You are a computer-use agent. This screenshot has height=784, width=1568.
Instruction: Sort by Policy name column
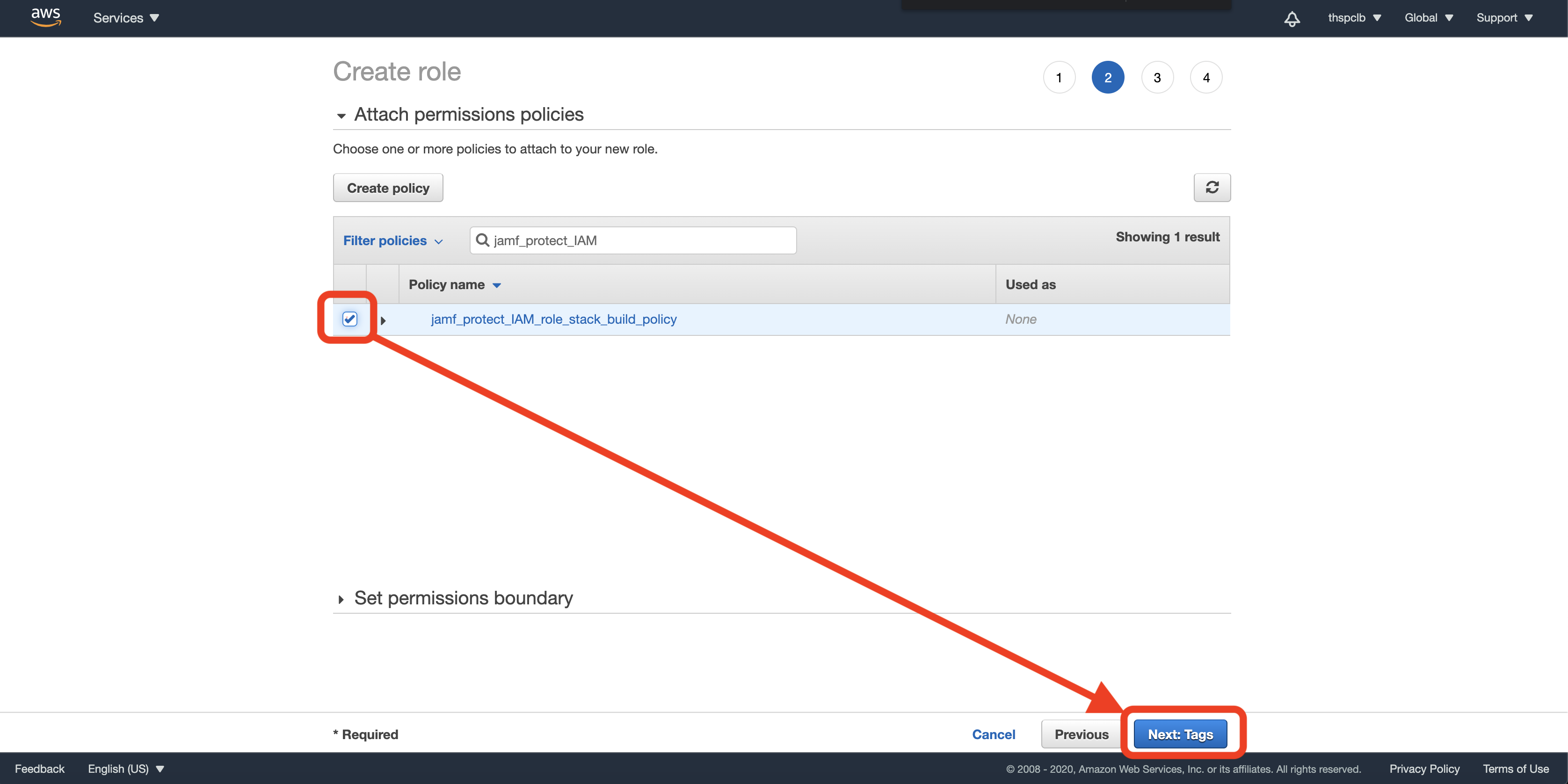click(x=454, y=284)
